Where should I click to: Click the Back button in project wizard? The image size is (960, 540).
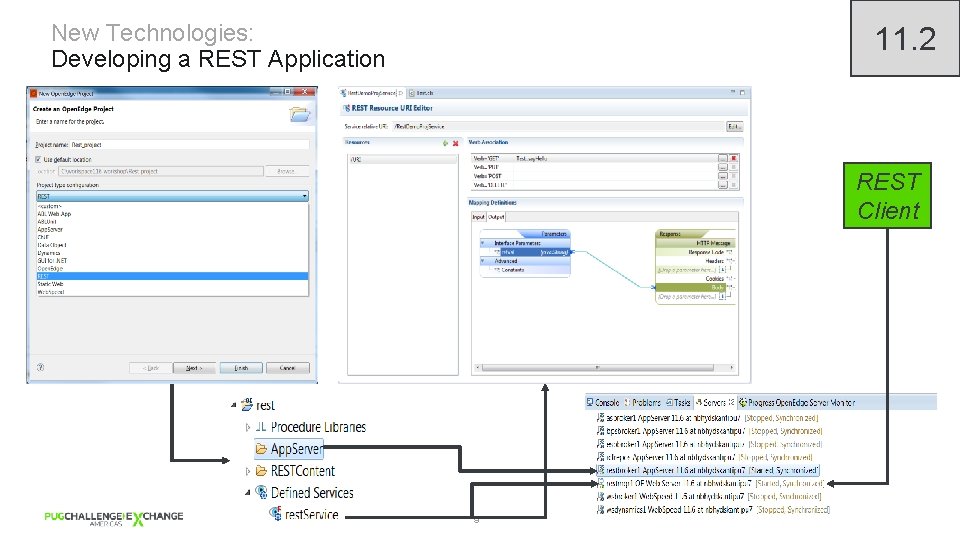point(151,368)
